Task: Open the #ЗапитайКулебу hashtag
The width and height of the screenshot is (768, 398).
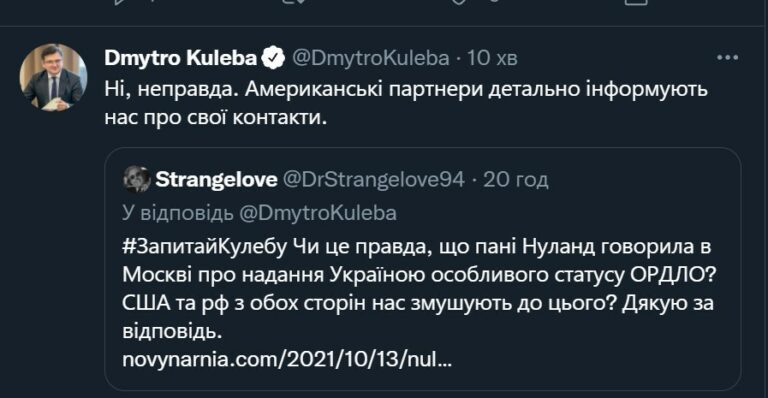Action: tap(204, 246)
